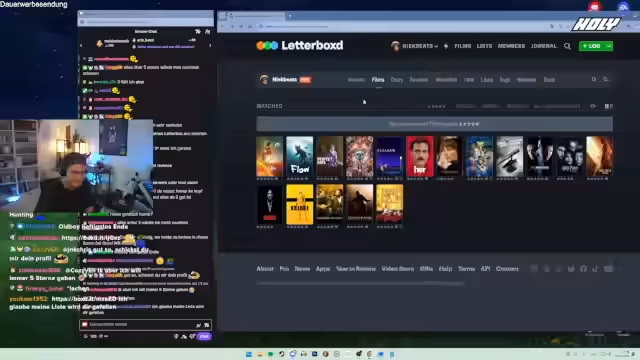Expand the NIEKBEATS account dropdown

(x=420, y=46)
